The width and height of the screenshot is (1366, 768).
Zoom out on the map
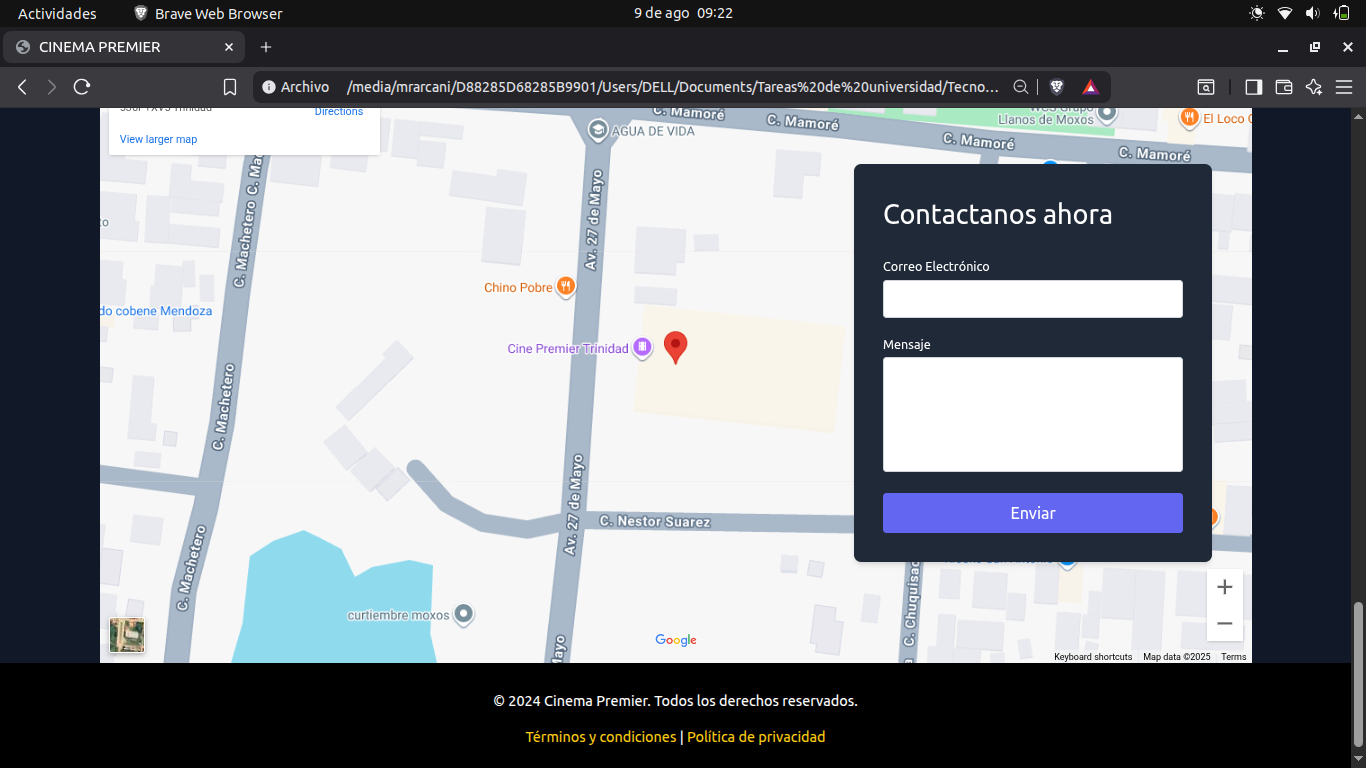1225,624
